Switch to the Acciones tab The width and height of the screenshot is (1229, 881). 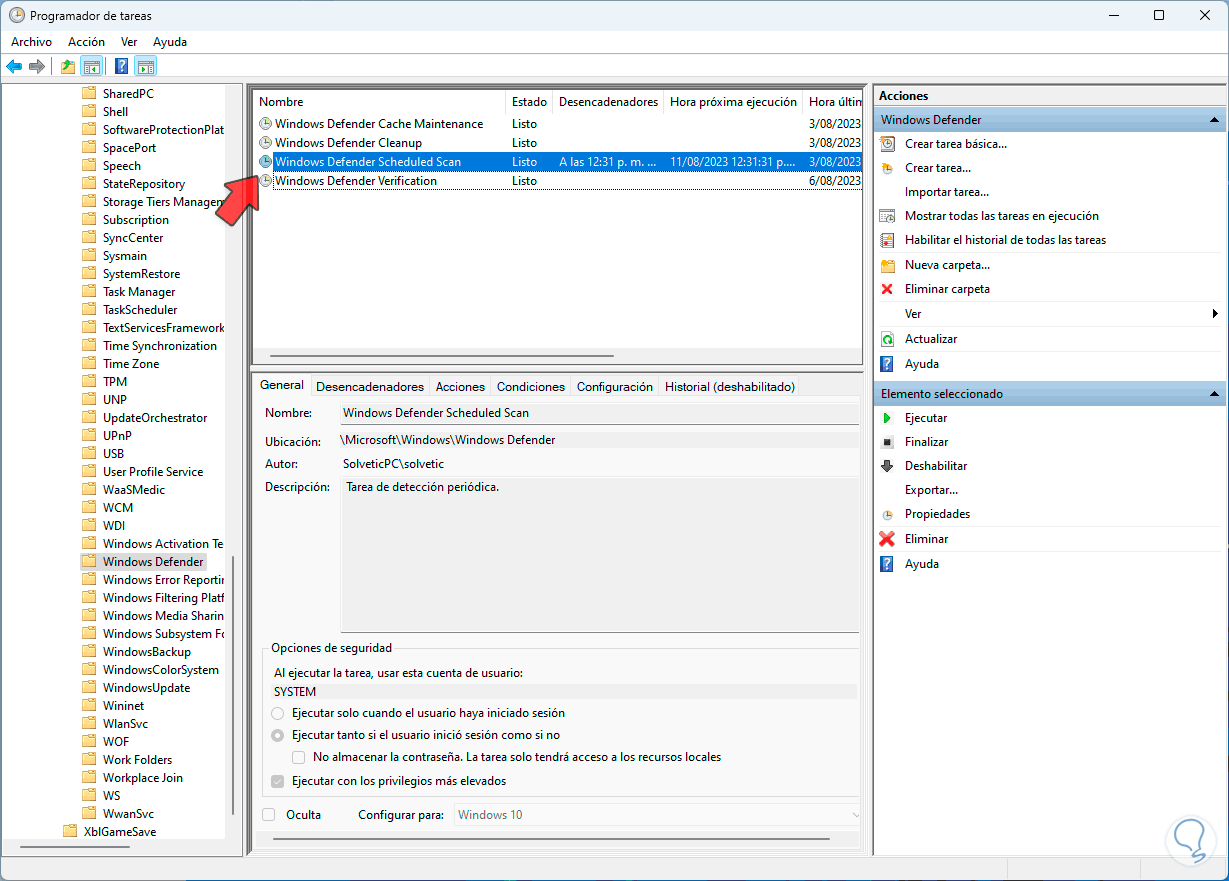[460, 387]
